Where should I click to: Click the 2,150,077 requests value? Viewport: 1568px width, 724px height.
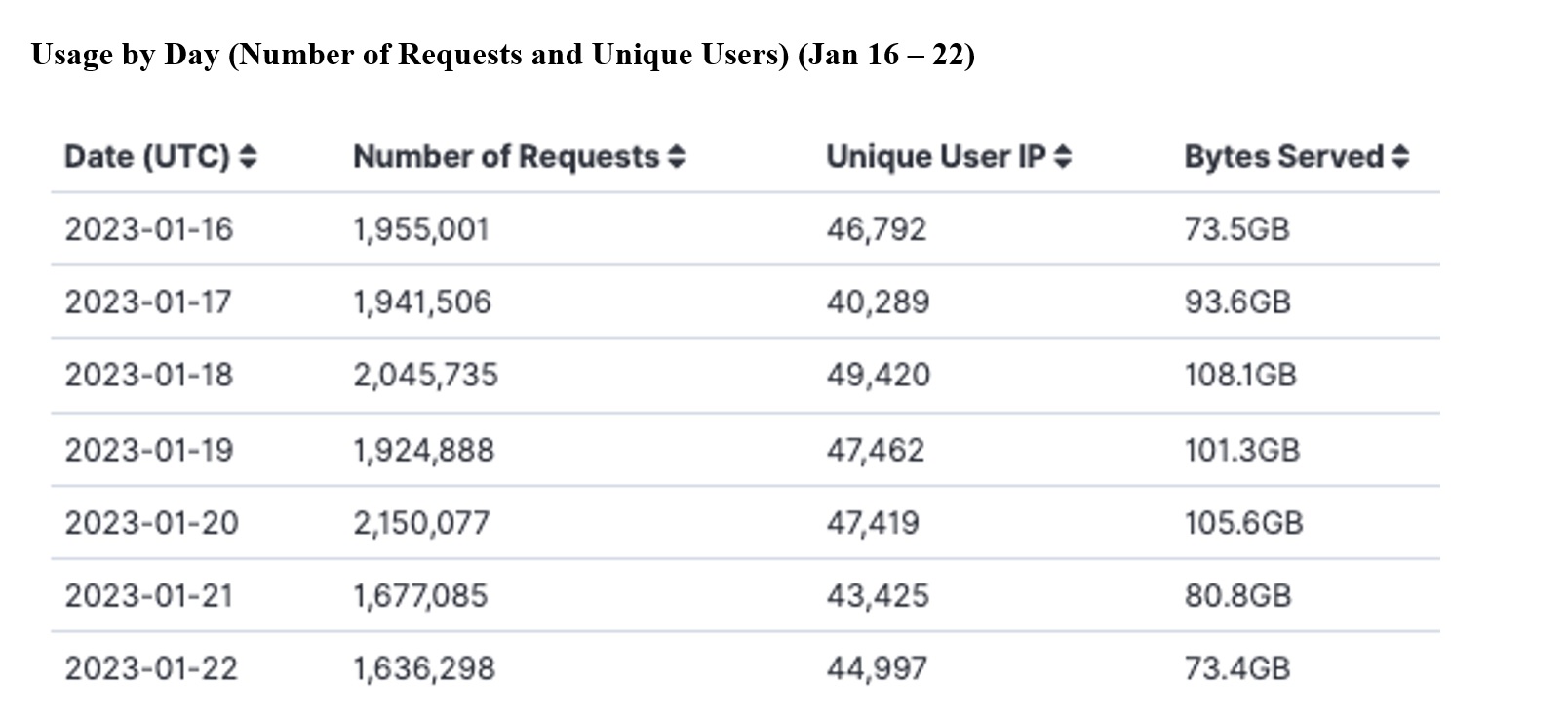(421, 523)
